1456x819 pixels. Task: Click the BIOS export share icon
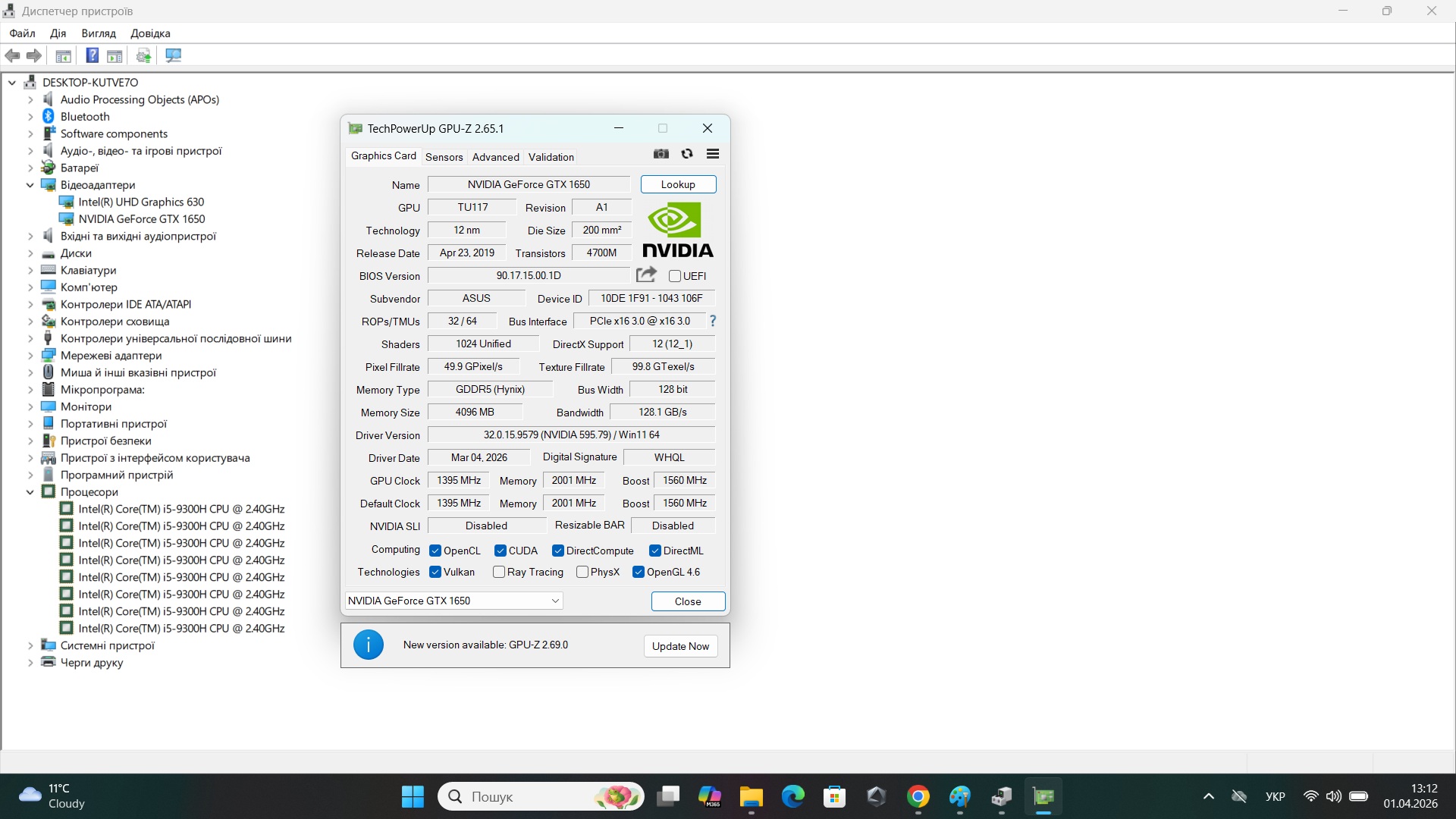pos(646,275)
